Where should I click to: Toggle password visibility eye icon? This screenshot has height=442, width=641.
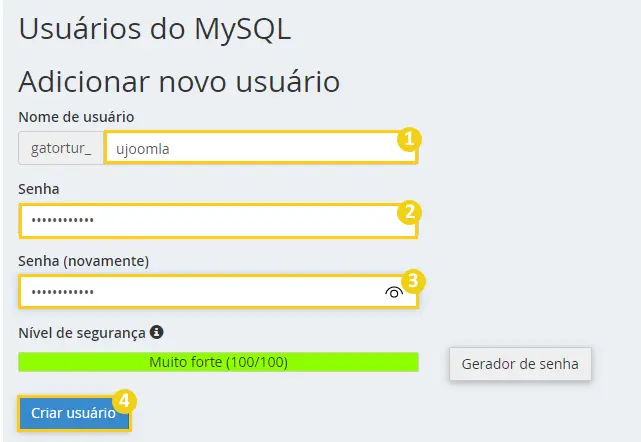pyautogui.click(x=394, y=292)
